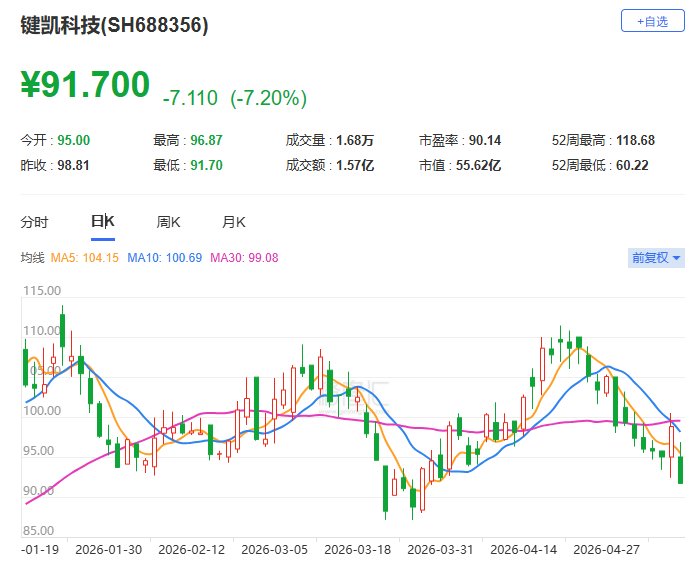Click the current price ¥91.700
The width and height of the screenshot is (692, 564).
[x=85, y=84]
